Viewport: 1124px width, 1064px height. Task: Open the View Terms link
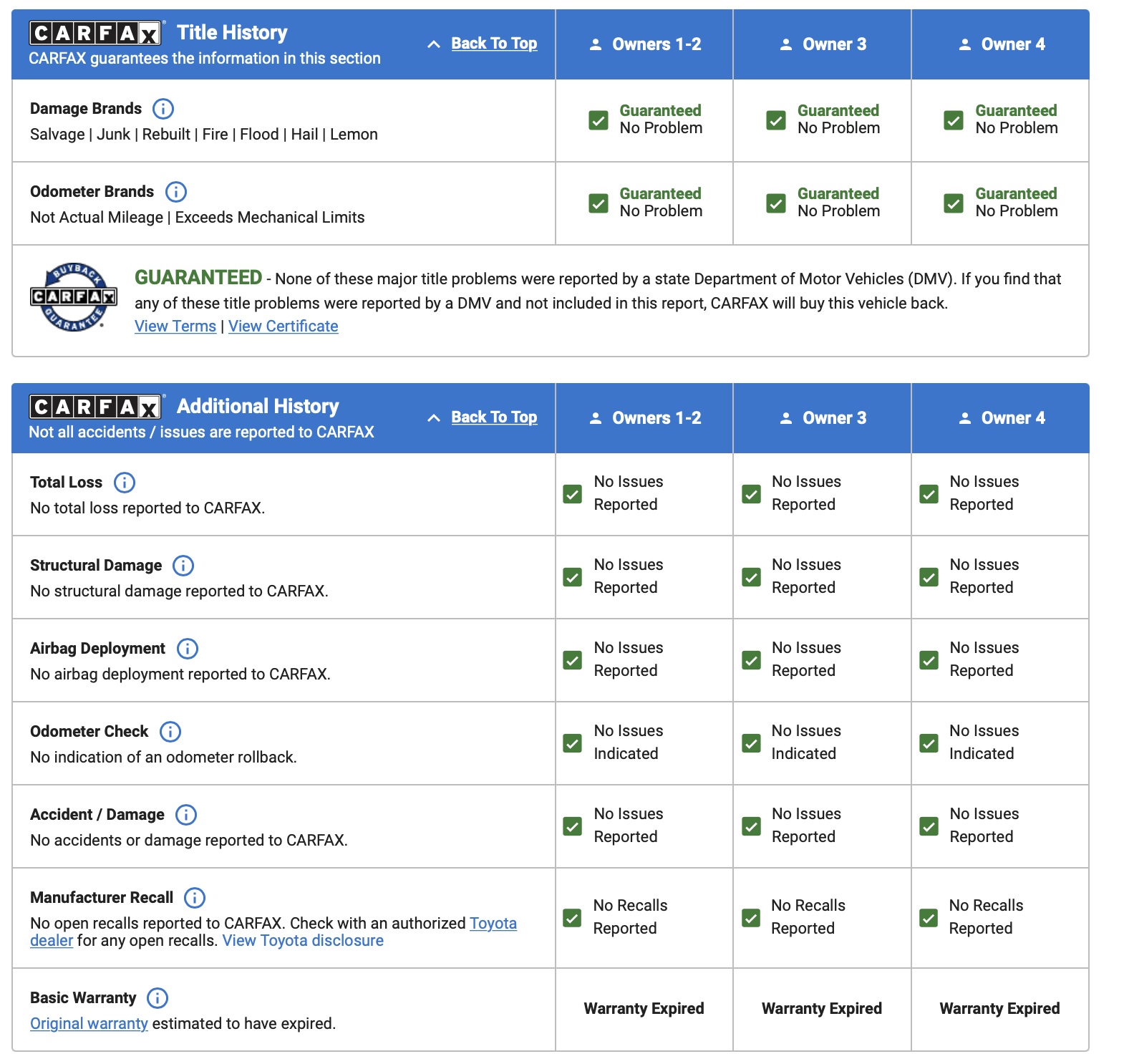(175, 327)
